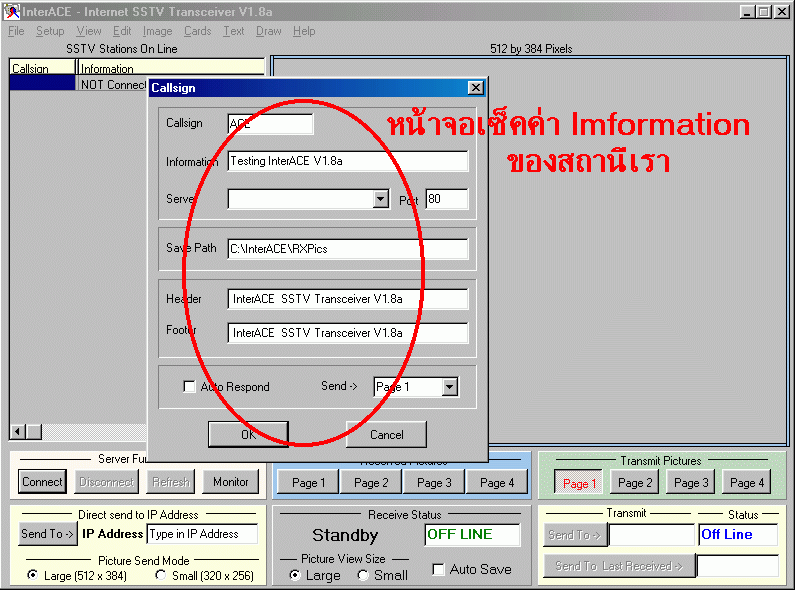
Task: Click the IP Address entry field
Action: point(202,534)
